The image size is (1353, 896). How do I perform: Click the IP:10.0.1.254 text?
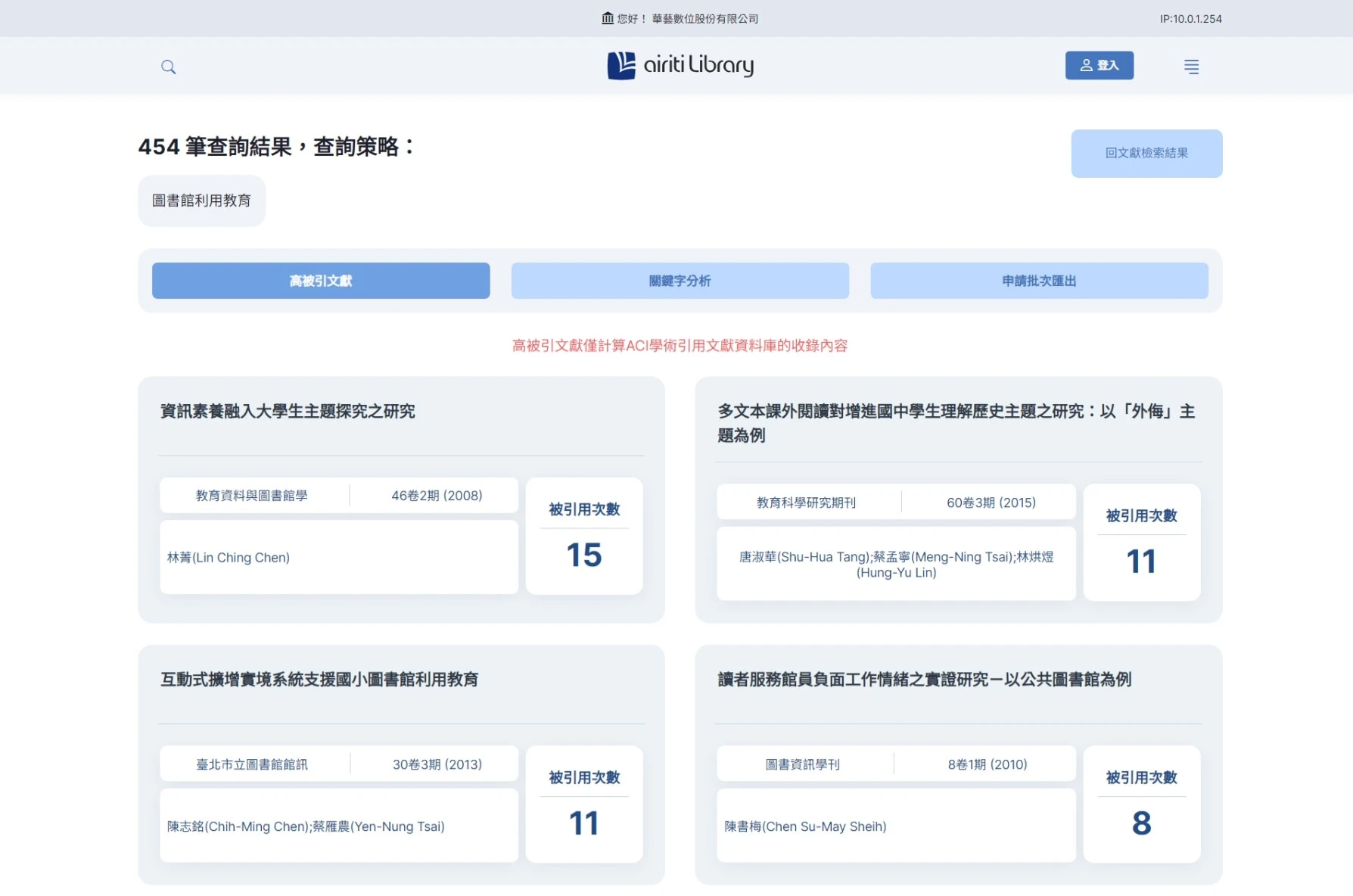(1191, 18)
